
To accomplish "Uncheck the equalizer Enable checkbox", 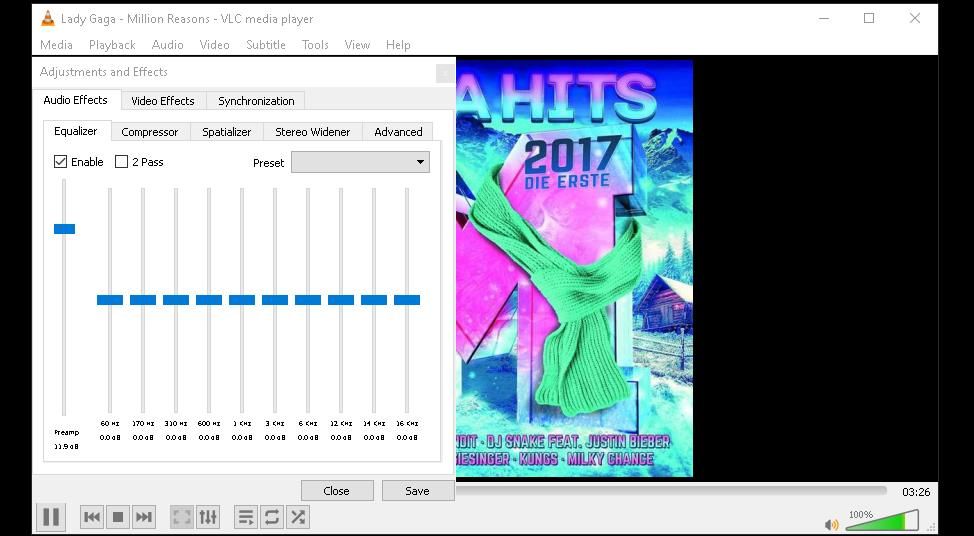I will pos(61,162).
